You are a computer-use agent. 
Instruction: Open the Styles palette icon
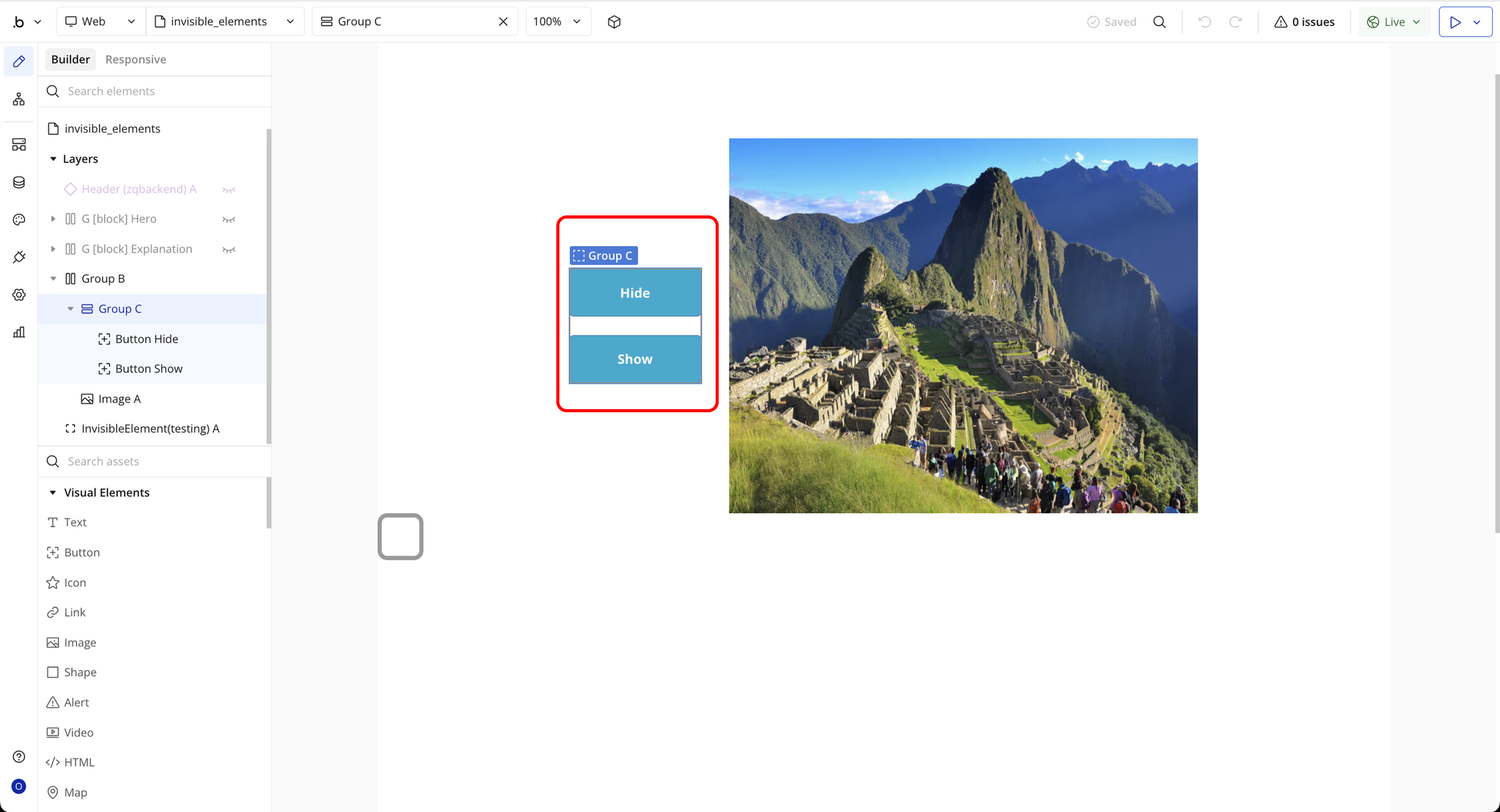19,220
